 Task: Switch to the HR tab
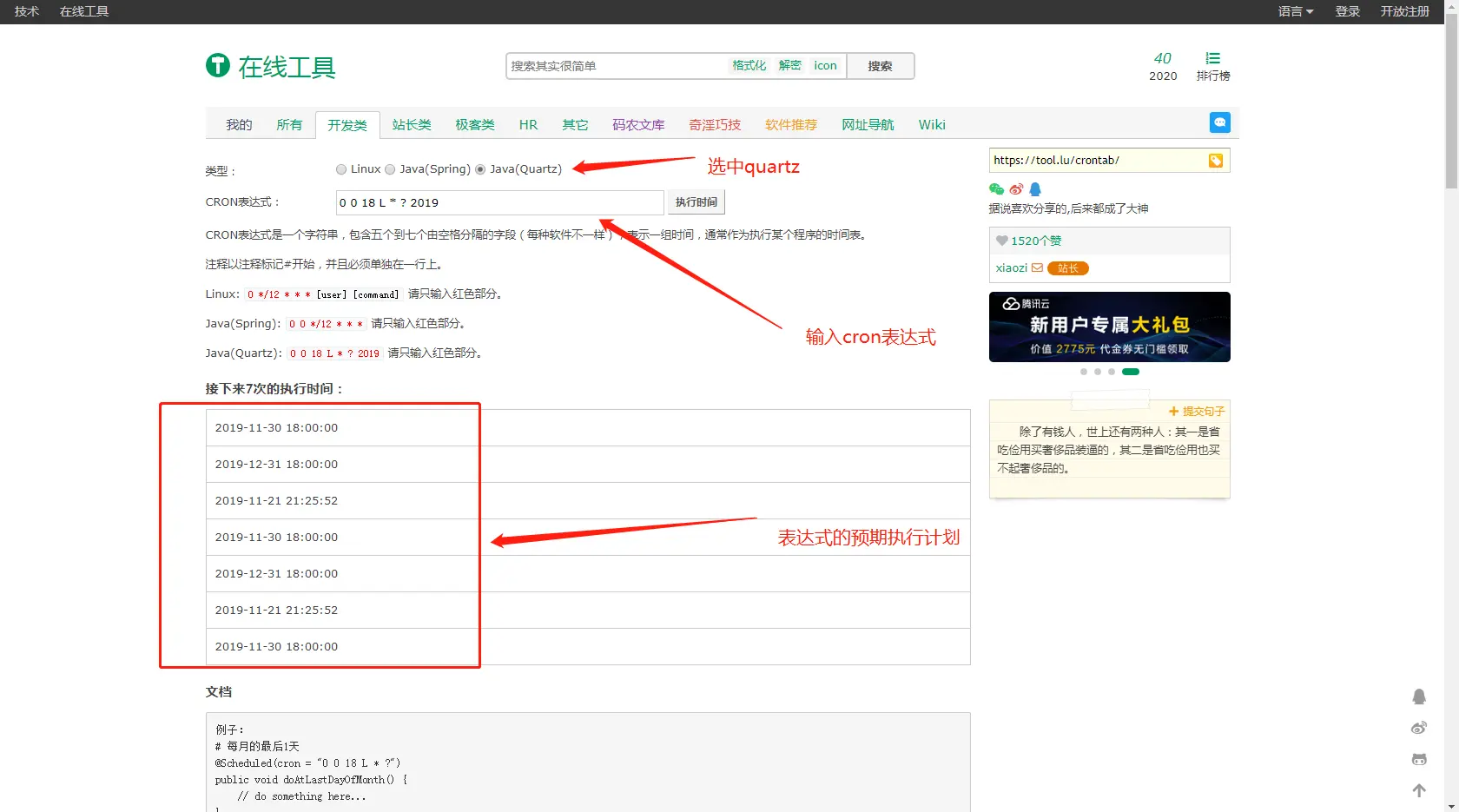(528, 125)
